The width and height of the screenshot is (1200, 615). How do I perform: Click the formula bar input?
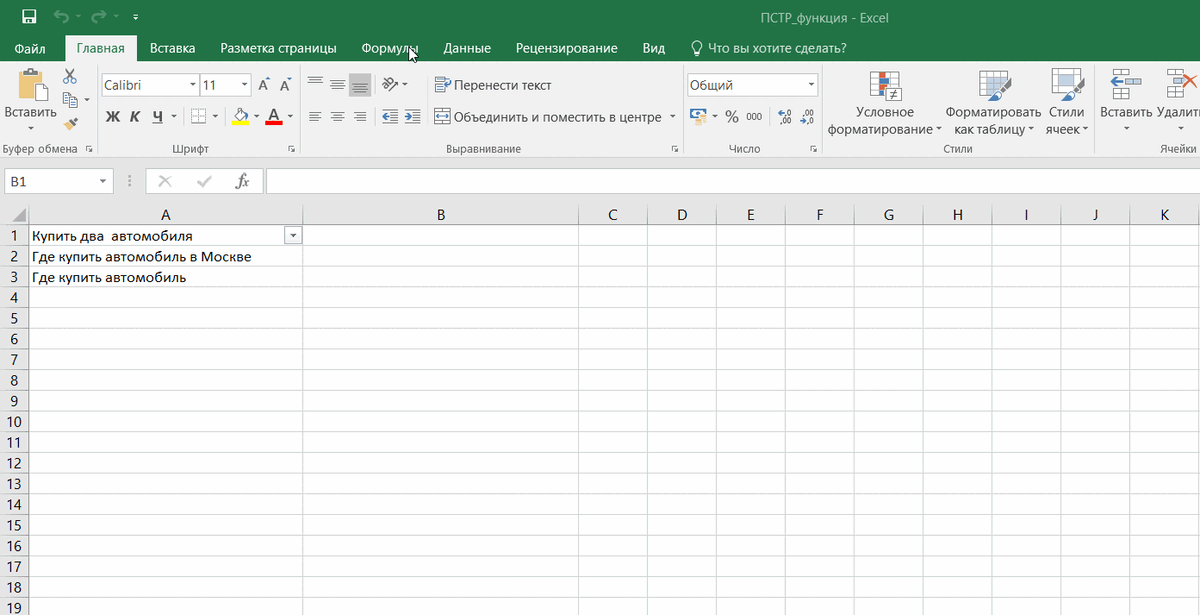click(732, 181)
